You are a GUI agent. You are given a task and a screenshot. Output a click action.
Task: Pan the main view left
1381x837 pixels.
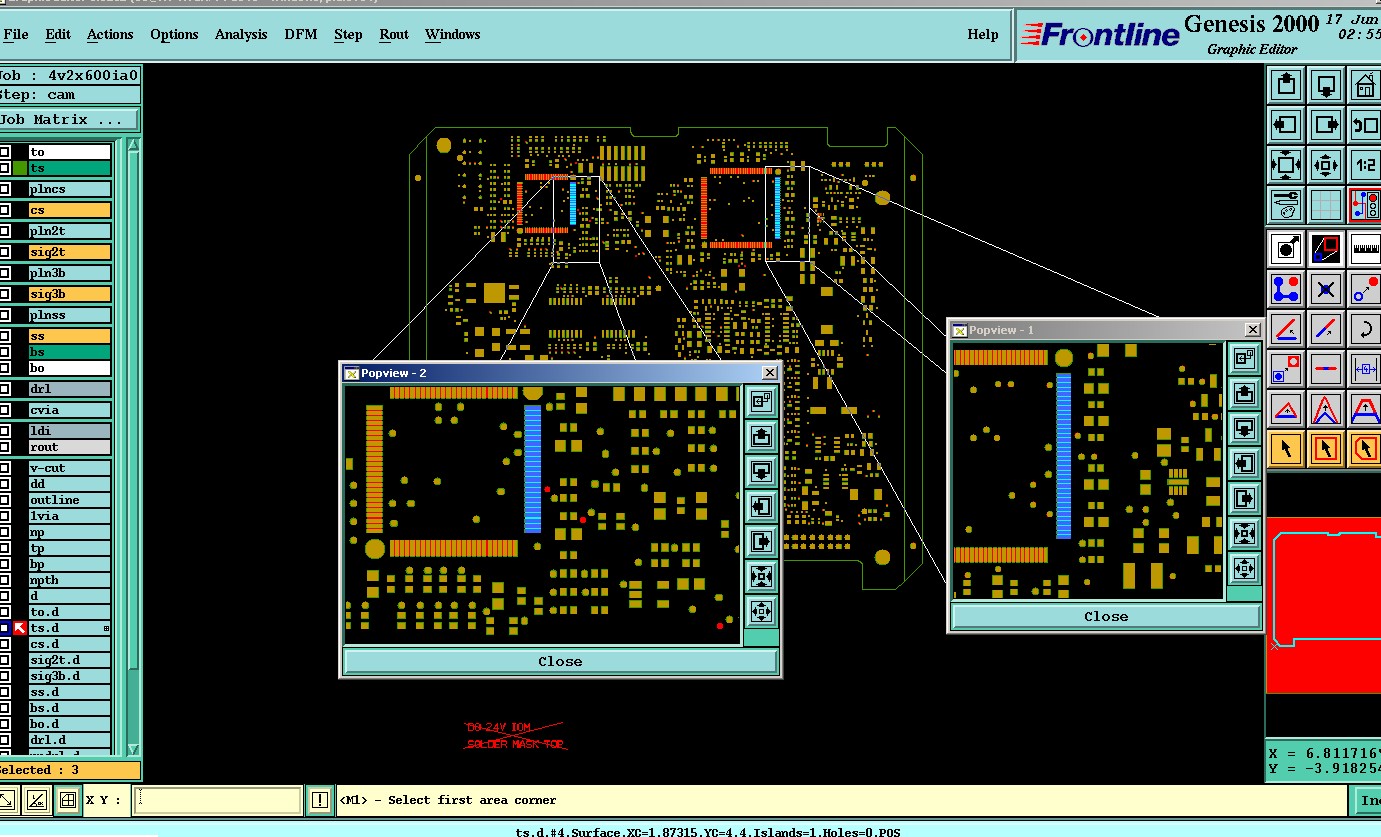point(1286,125)
